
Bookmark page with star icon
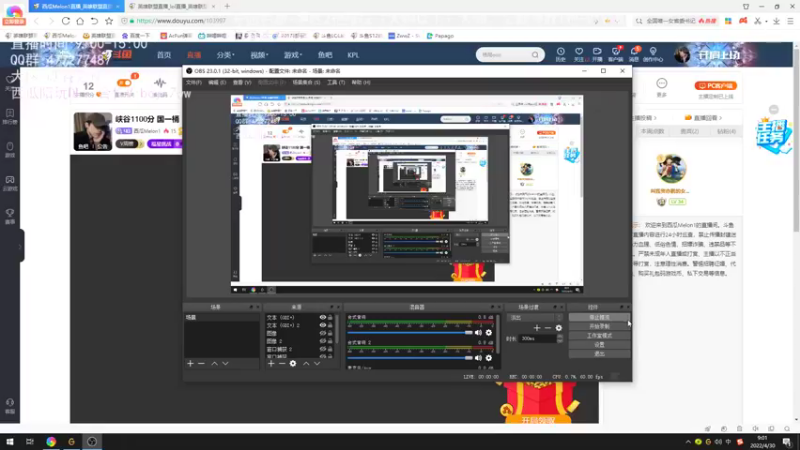pos(109,21)
